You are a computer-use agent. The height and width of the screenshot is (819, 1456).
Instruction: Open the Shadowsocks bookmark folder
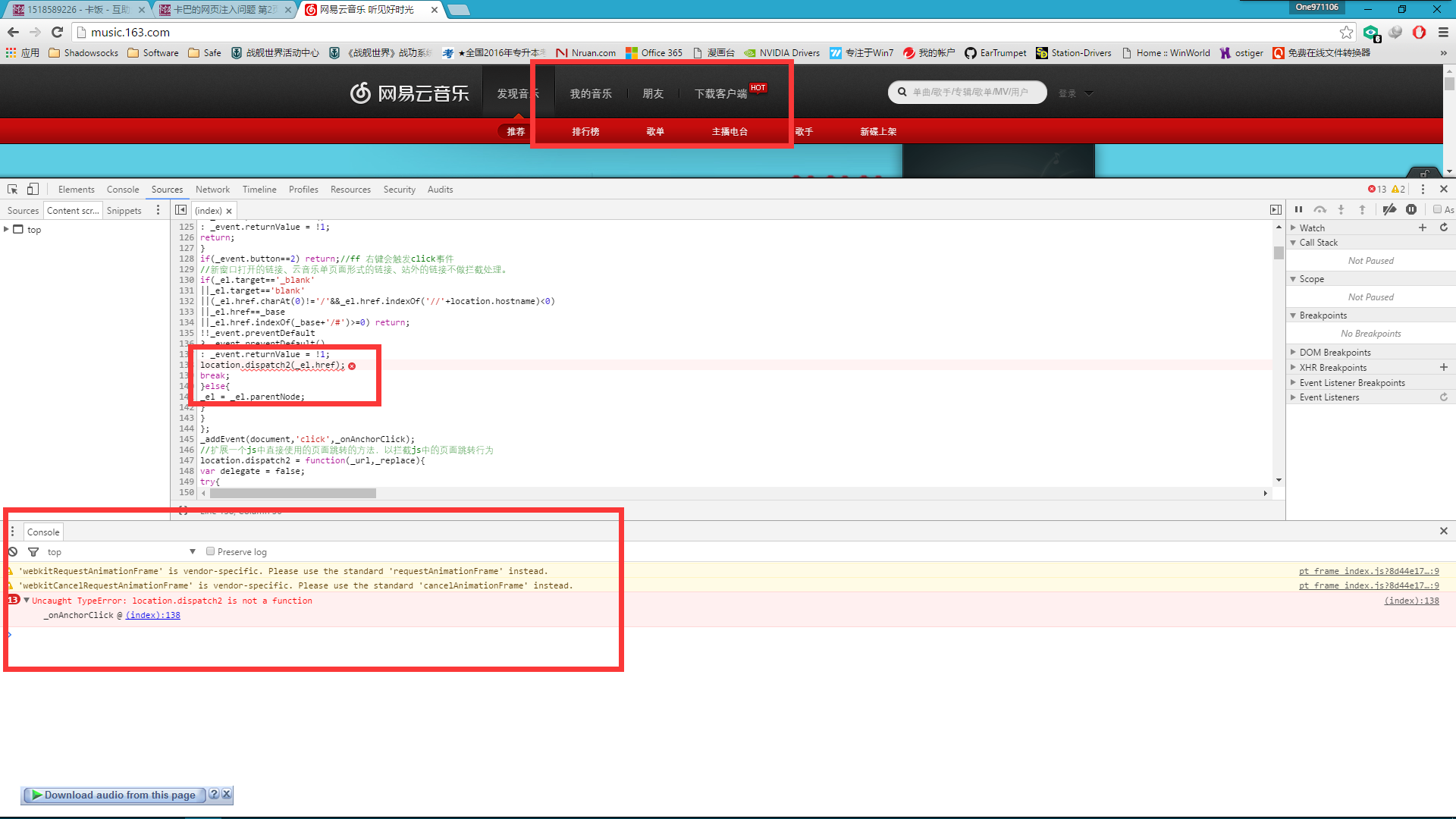pos(83,53)
